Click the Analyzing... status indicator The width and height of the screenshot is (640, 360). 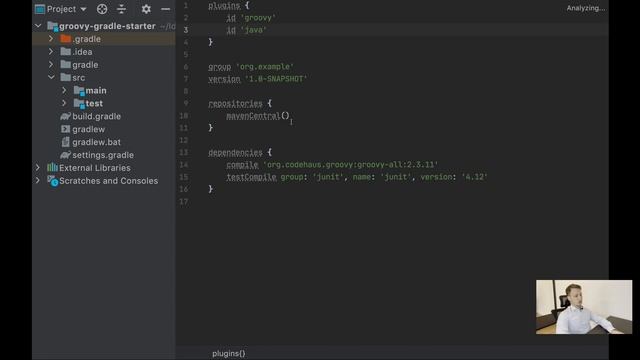tap(585, 8)
